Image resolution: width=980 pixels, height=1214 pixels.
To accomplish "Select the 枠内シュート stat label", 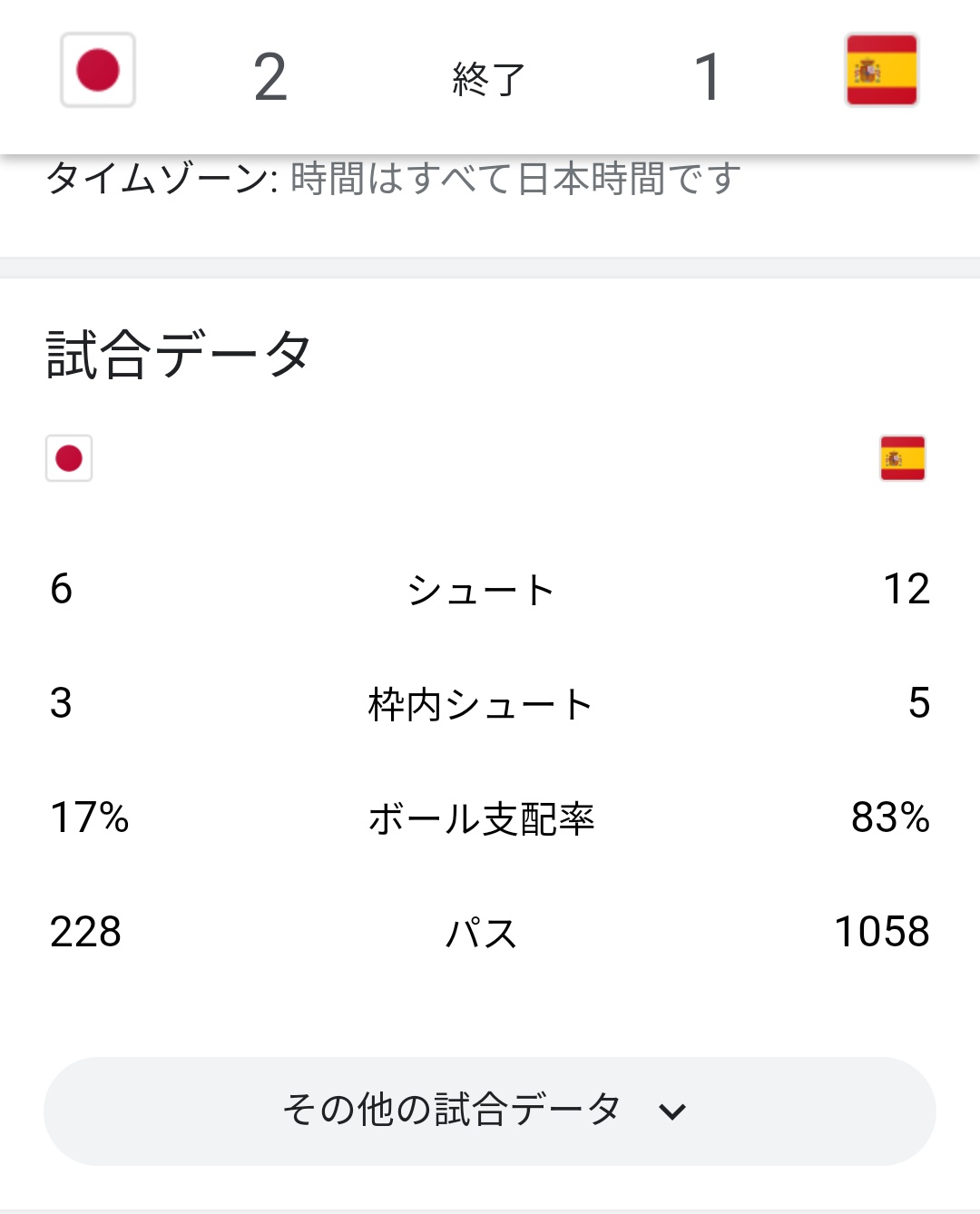I will (x=481, y=705).
